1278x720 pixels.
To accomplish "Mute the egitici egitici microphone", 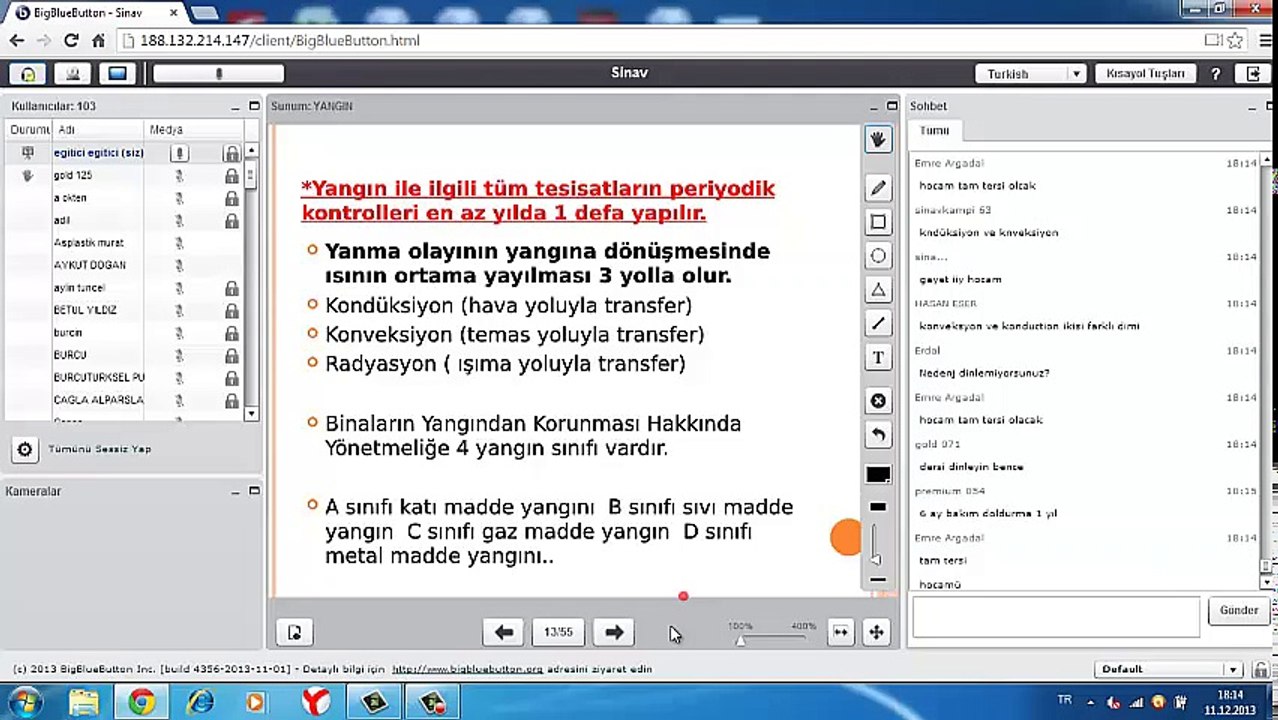I will pyautogui.click(x=180, y=153).
